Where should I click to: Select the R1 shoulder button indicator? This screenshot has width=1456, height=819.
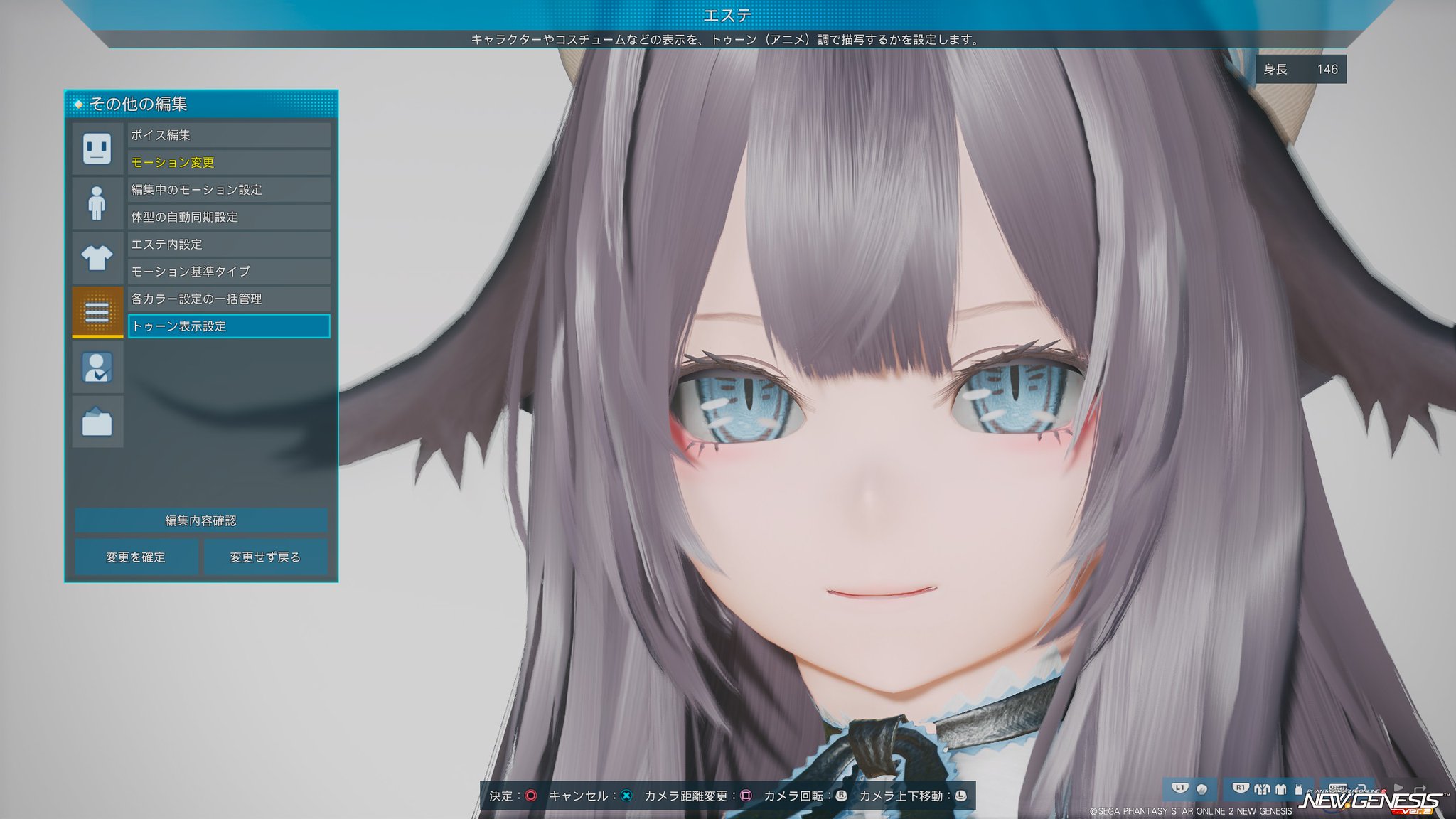[1241, 788]
